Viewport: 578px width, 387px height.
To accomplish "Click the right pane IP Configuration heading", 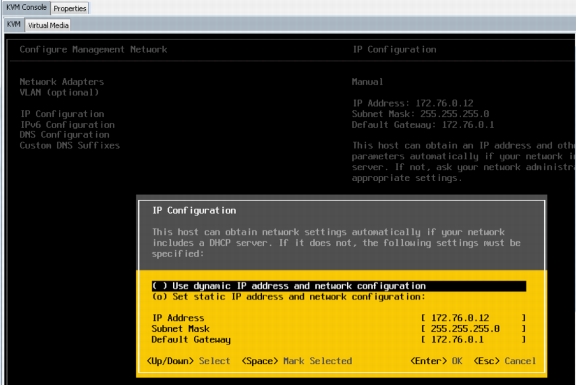I will click(x=394, y=49).
